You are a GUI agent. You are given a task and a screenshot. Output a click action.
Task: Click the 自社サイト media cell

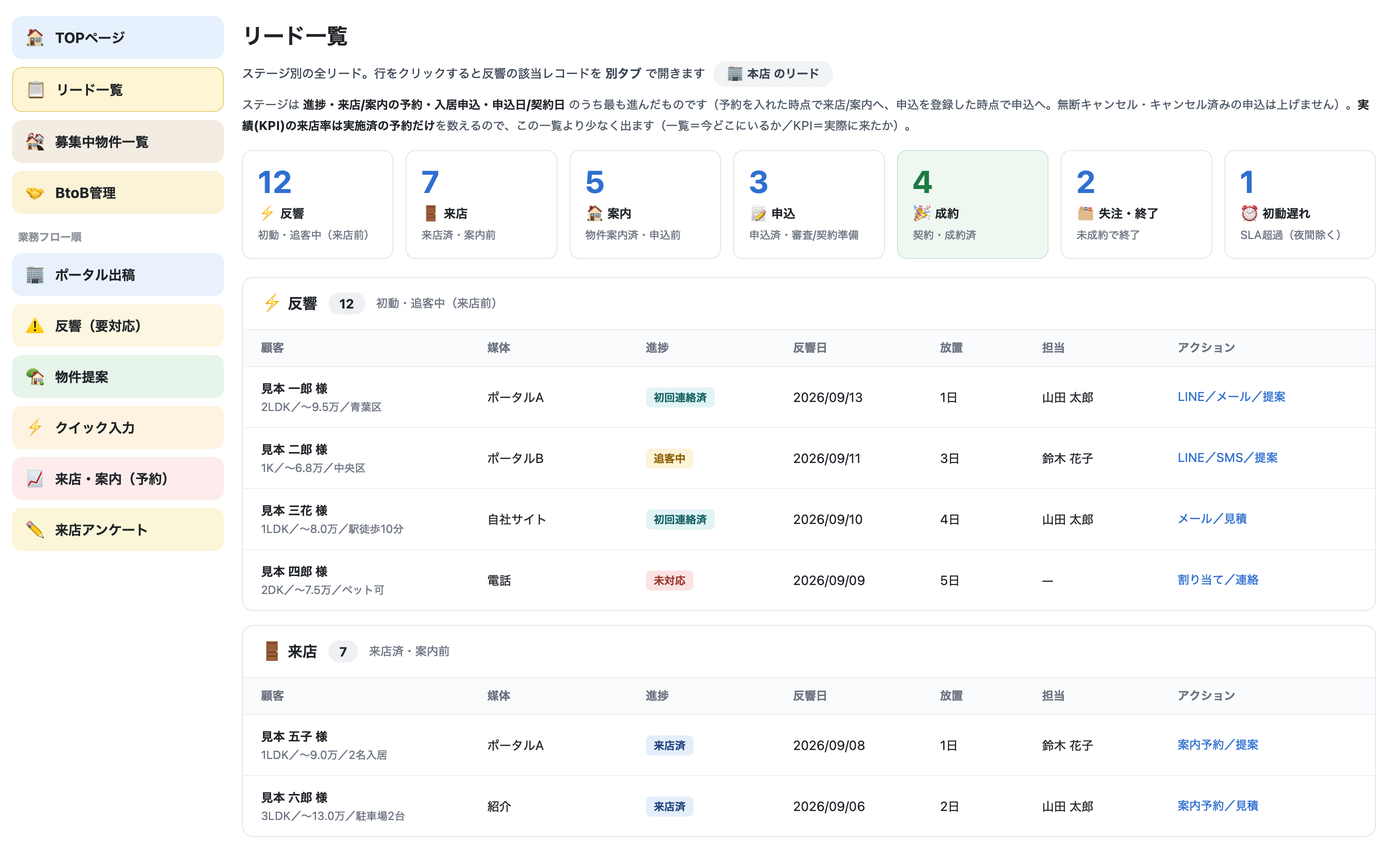(516, 519)
